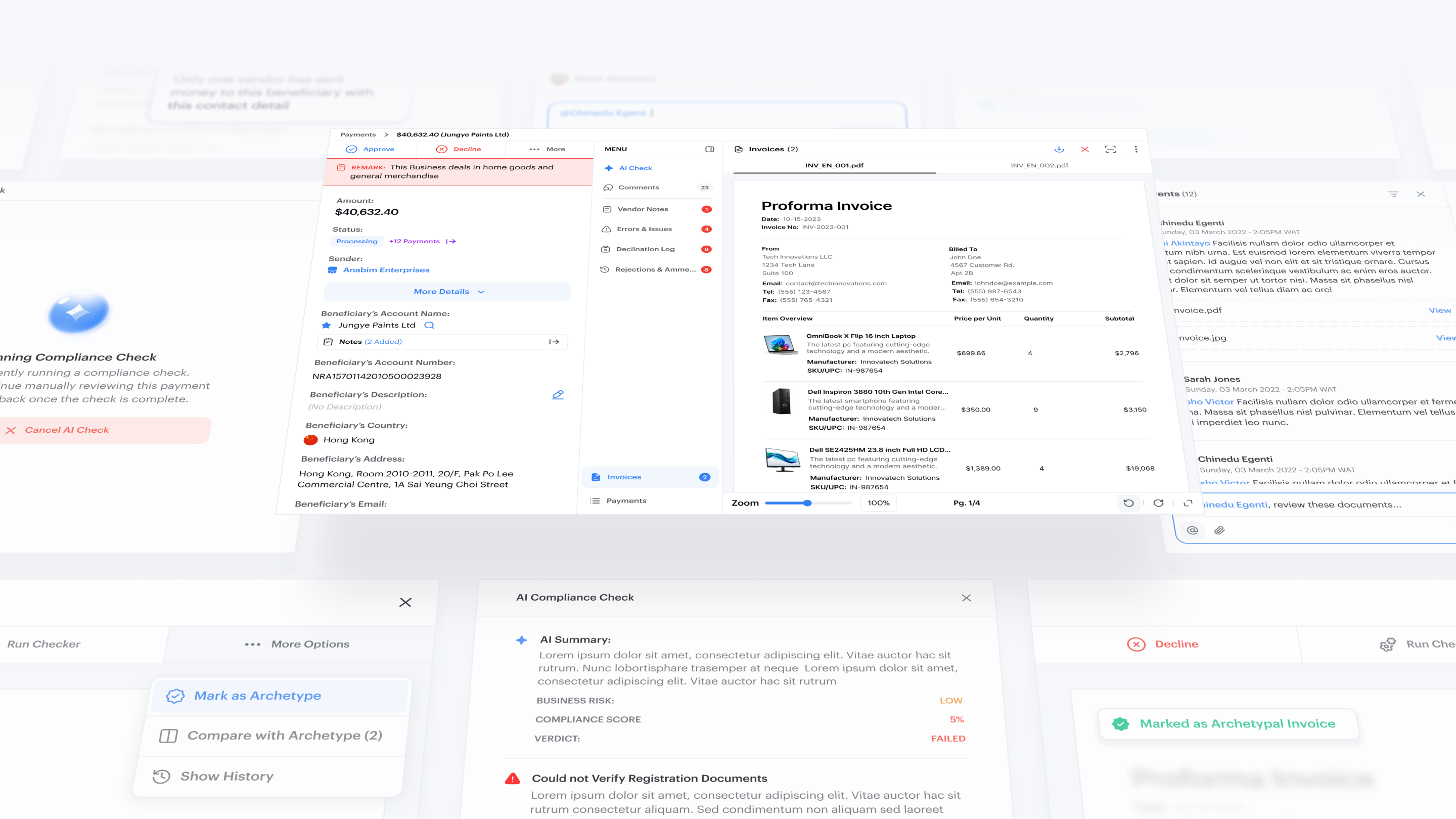Click the attachment paperclip icon
1456x819 pixels.
(x=1219, y=530)
